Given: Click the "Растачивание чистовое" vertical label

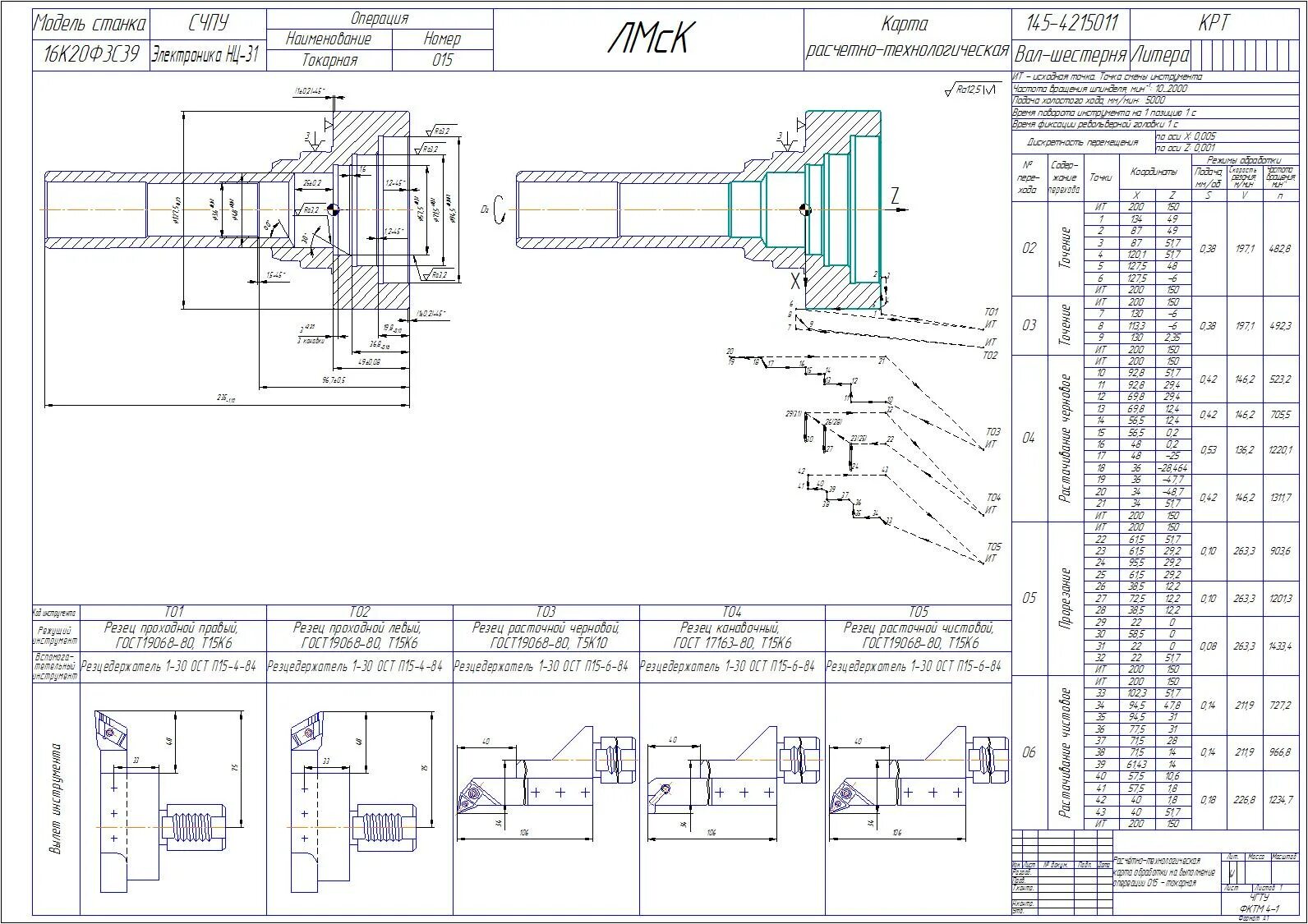Looking at the screenshot, I should click(1066, 752).
